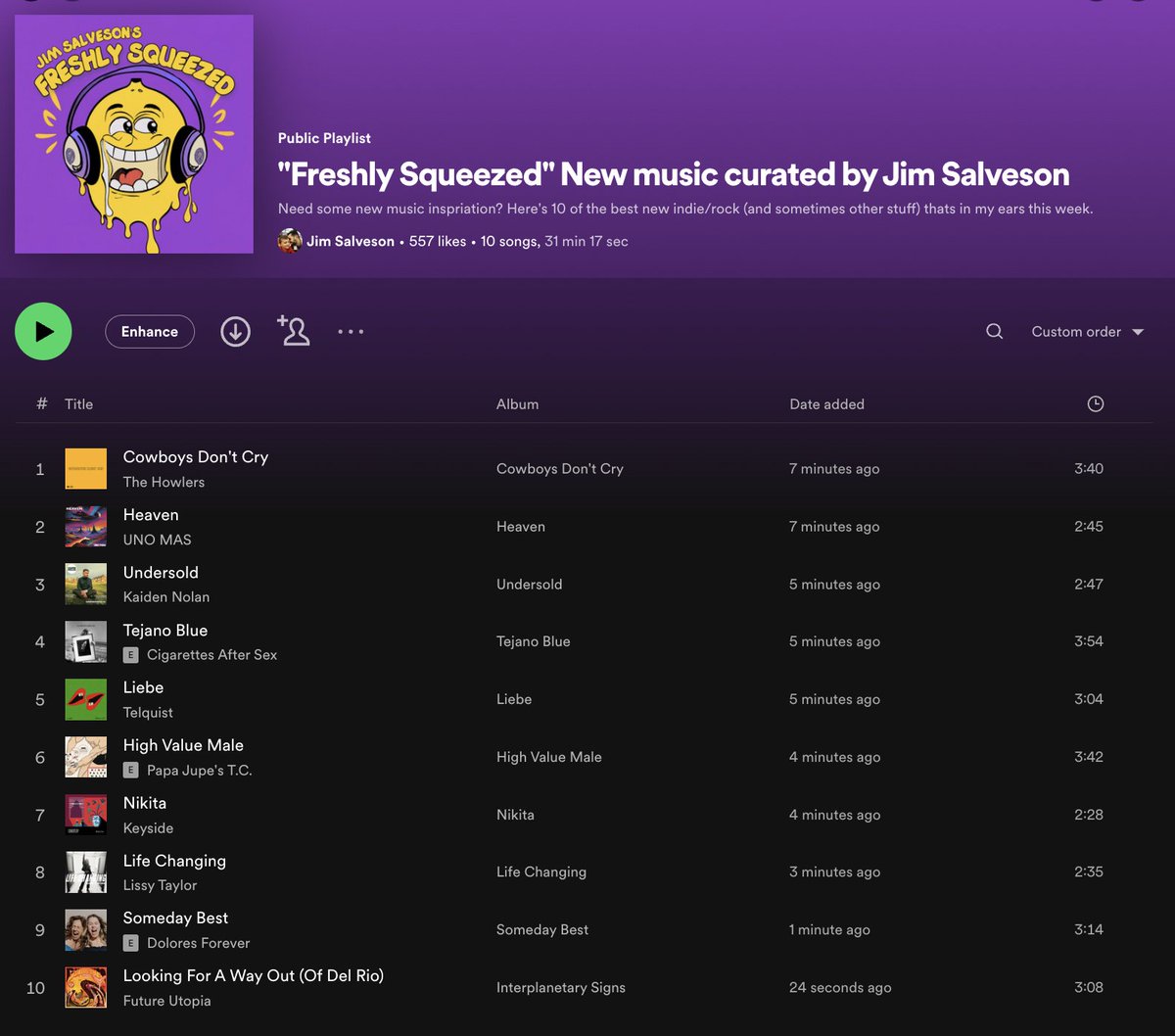Click the Future Utopia track cover thumbnail
1175x1036 pixels.
point(85,987)
